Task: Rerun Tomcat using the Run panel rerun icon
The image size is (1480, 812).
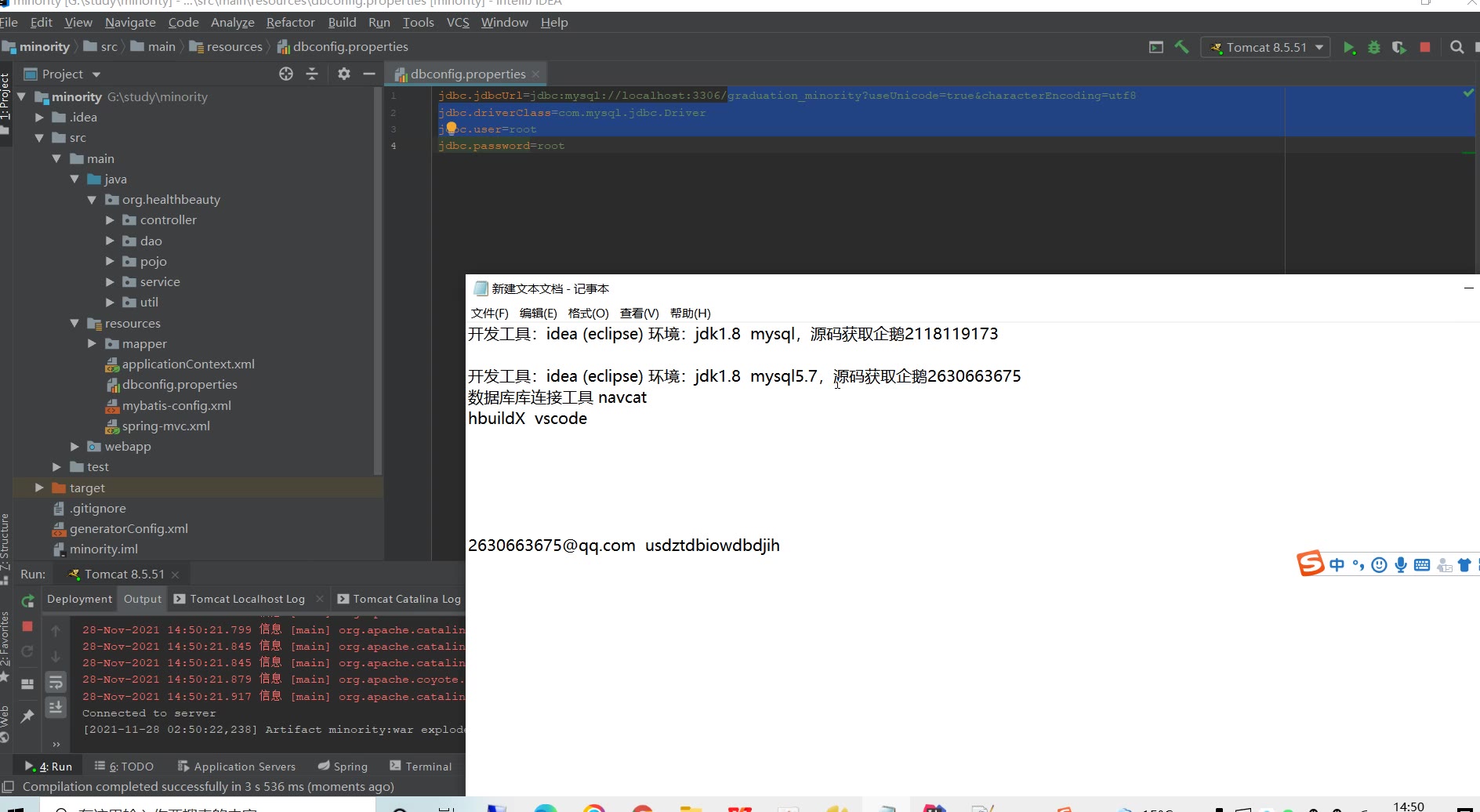Action: point(28,601)
